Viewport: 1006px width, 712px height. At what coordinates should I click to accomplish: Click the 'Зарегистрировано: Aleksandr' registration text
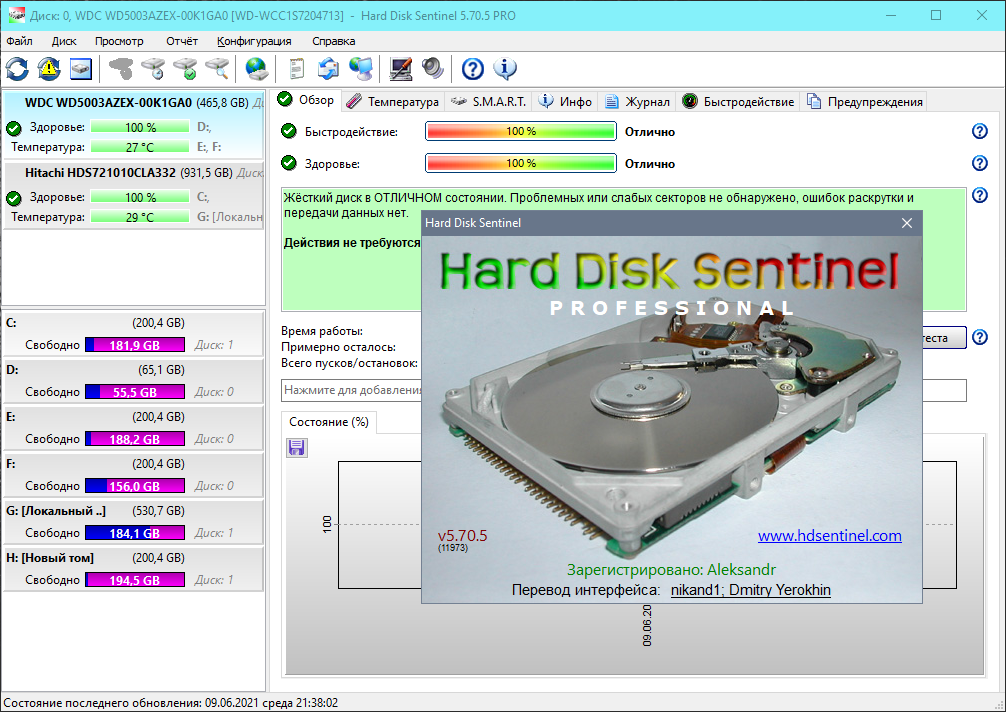671,570
